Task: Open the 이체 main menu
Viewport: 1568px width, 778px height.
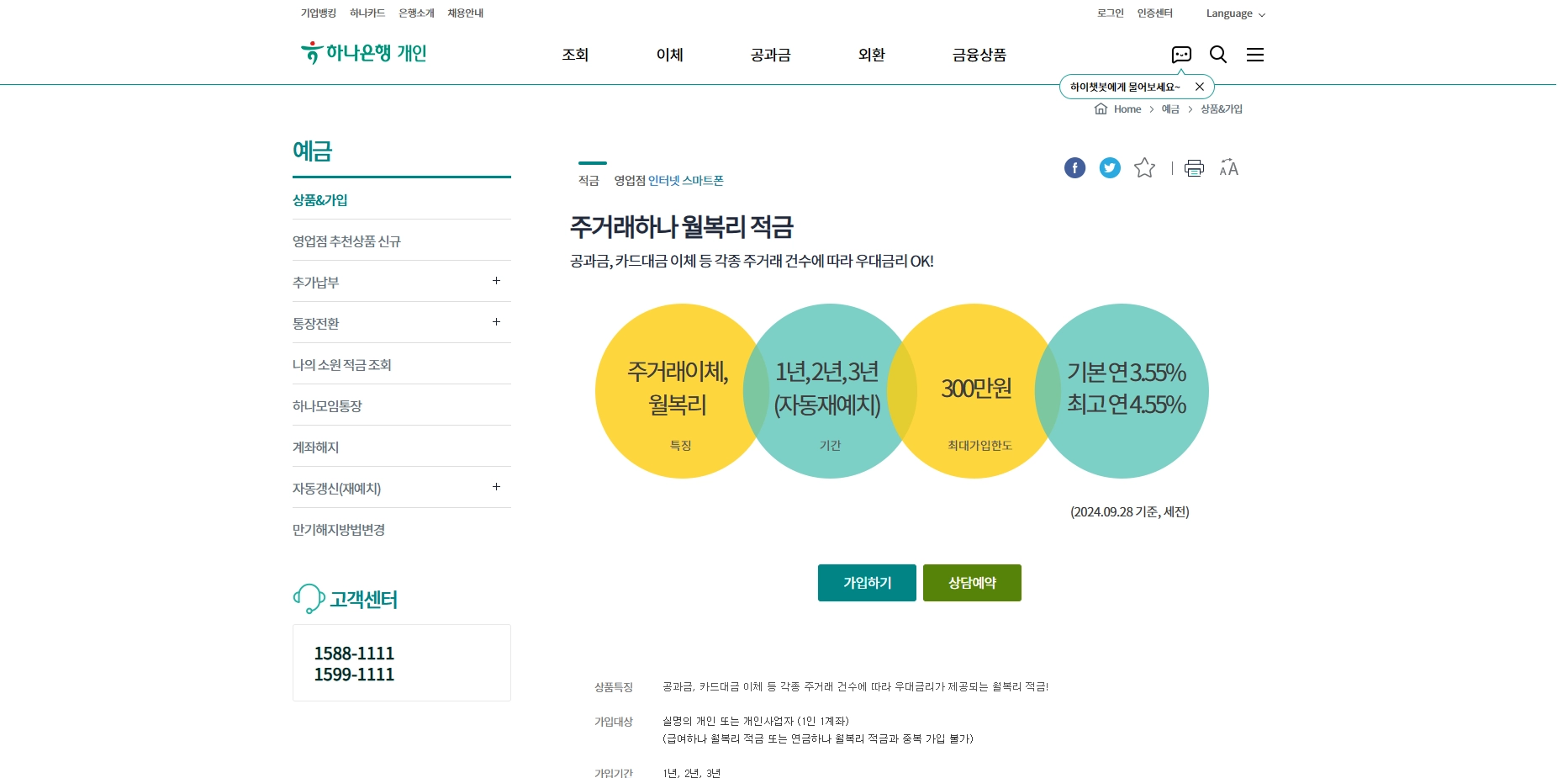Action: pos(669,55)
